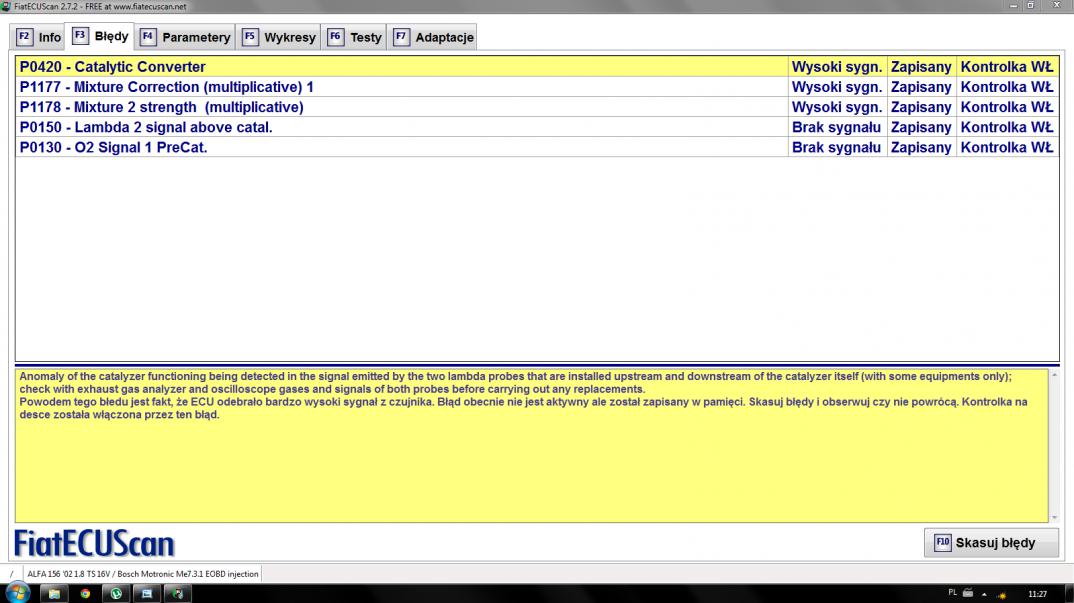The image size is (1074, 603).
Task: Open Windows Explorer from the taskbar
Action: pos(54,593)
